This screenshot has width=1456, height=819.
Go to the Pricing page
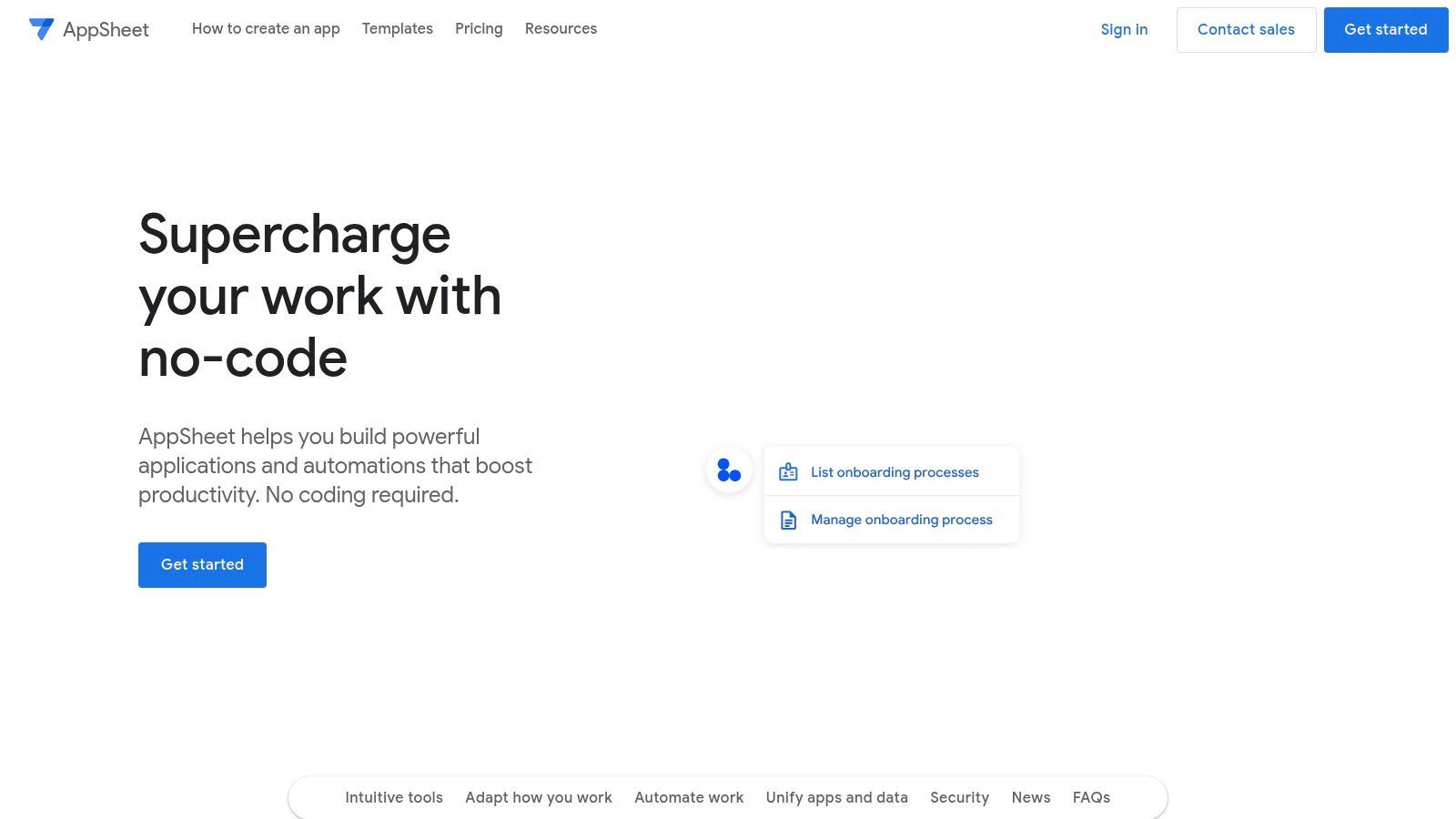pyautogui.click(x=479, y=29)
